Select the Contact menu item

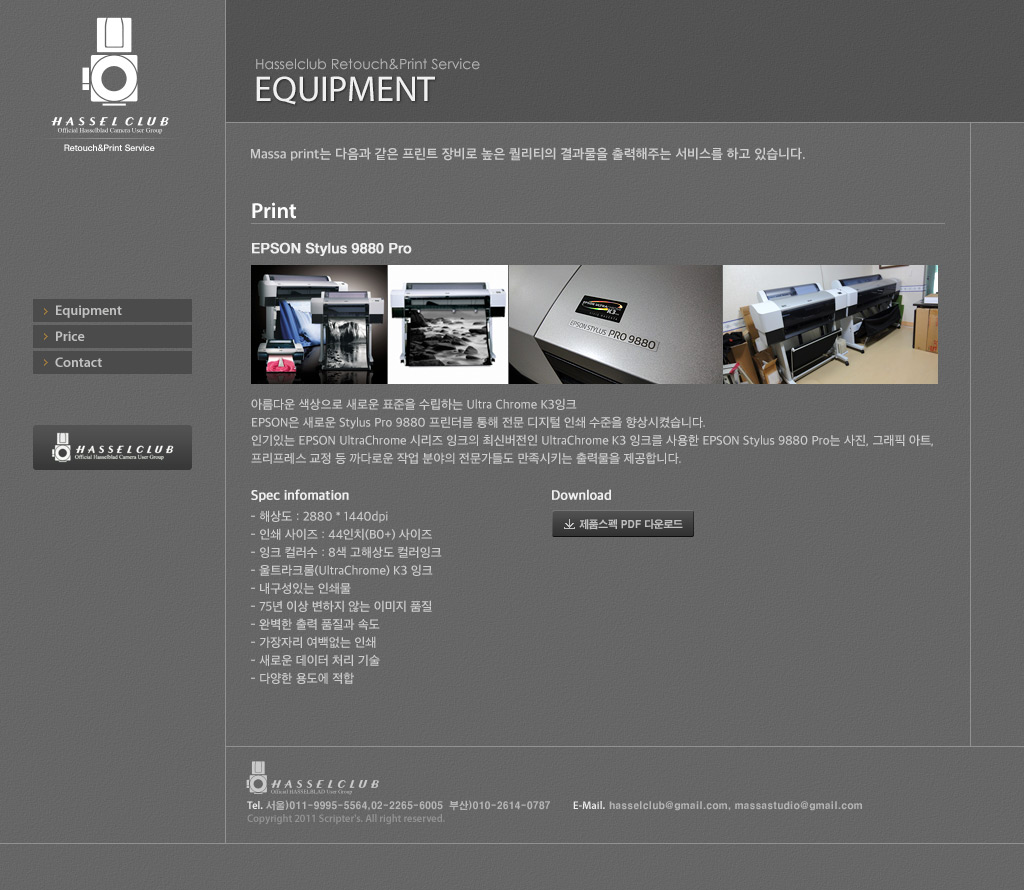(78, 363)
